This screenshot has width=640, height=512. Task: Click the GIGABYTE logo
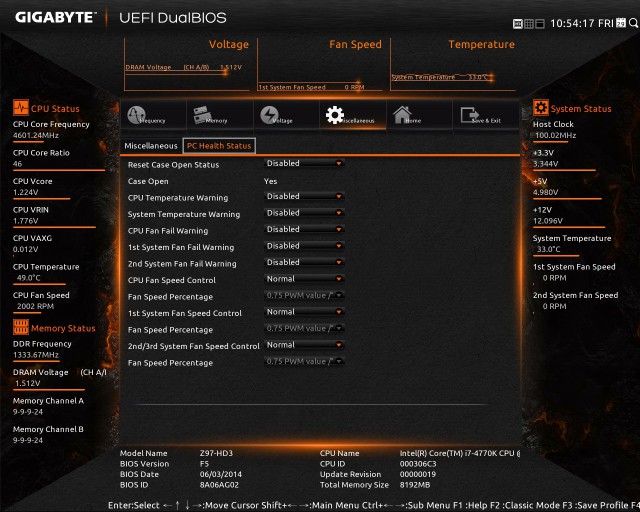tap(55, 17)
